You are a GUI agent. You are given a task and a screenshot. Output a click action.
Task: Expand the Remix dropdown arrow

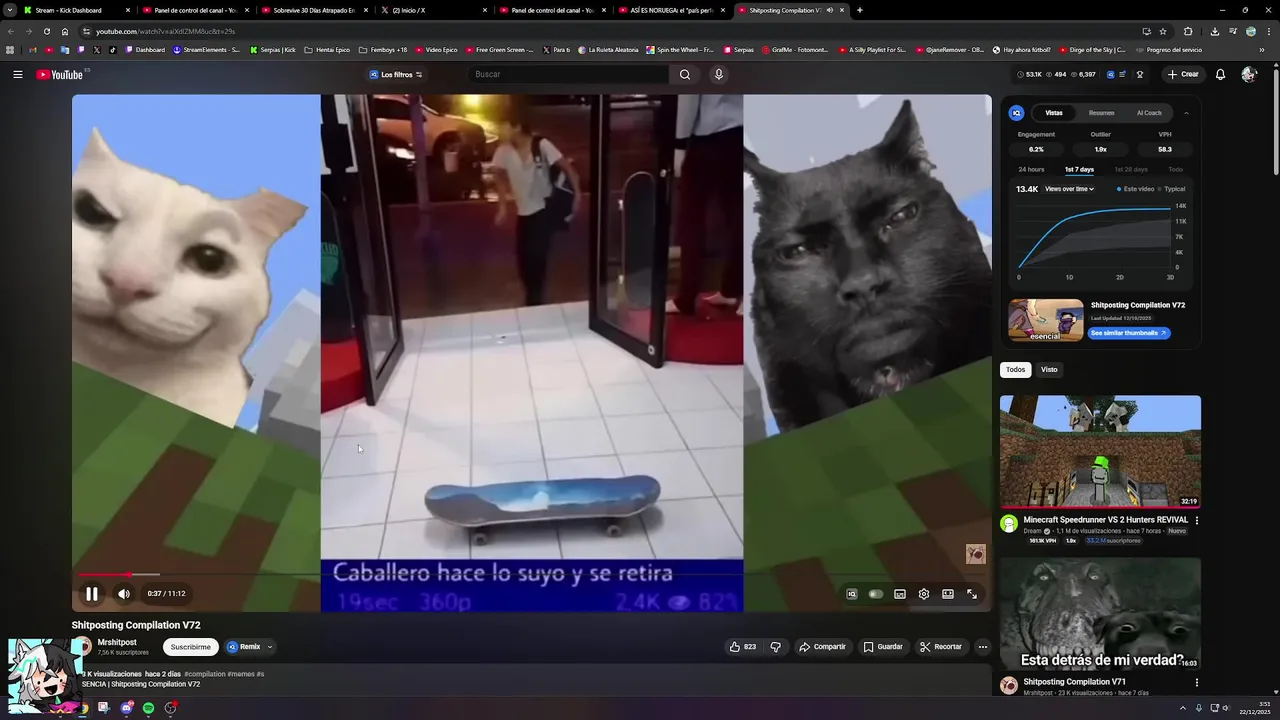270,647
